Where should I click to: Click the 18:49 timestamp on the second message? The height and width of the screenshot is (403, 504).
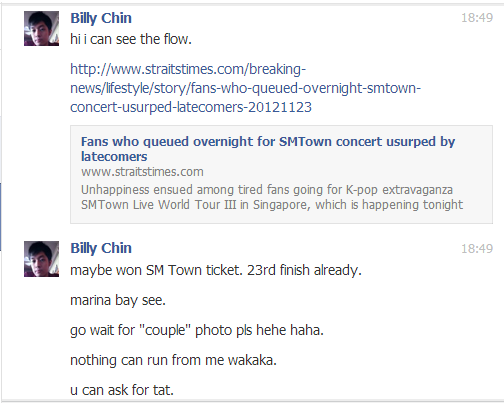(x=477, y=249)
